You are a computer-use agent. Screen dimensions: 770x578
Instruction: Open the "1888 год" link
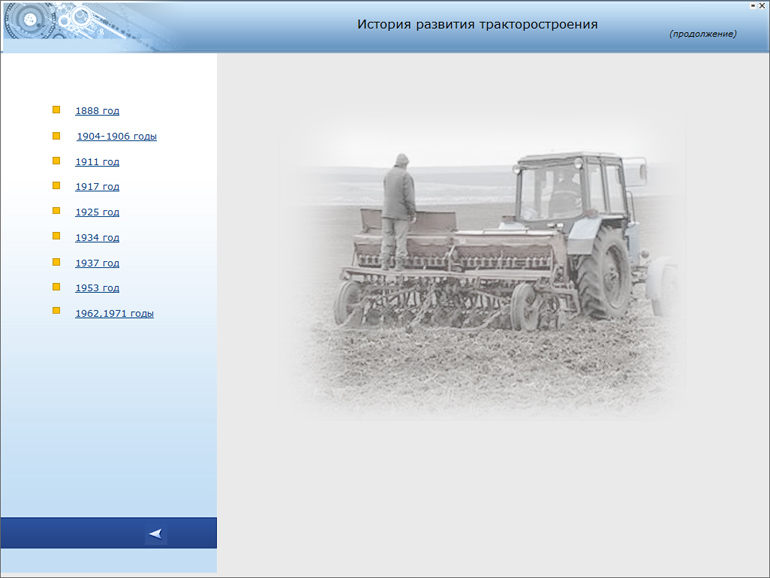[97, 111]
